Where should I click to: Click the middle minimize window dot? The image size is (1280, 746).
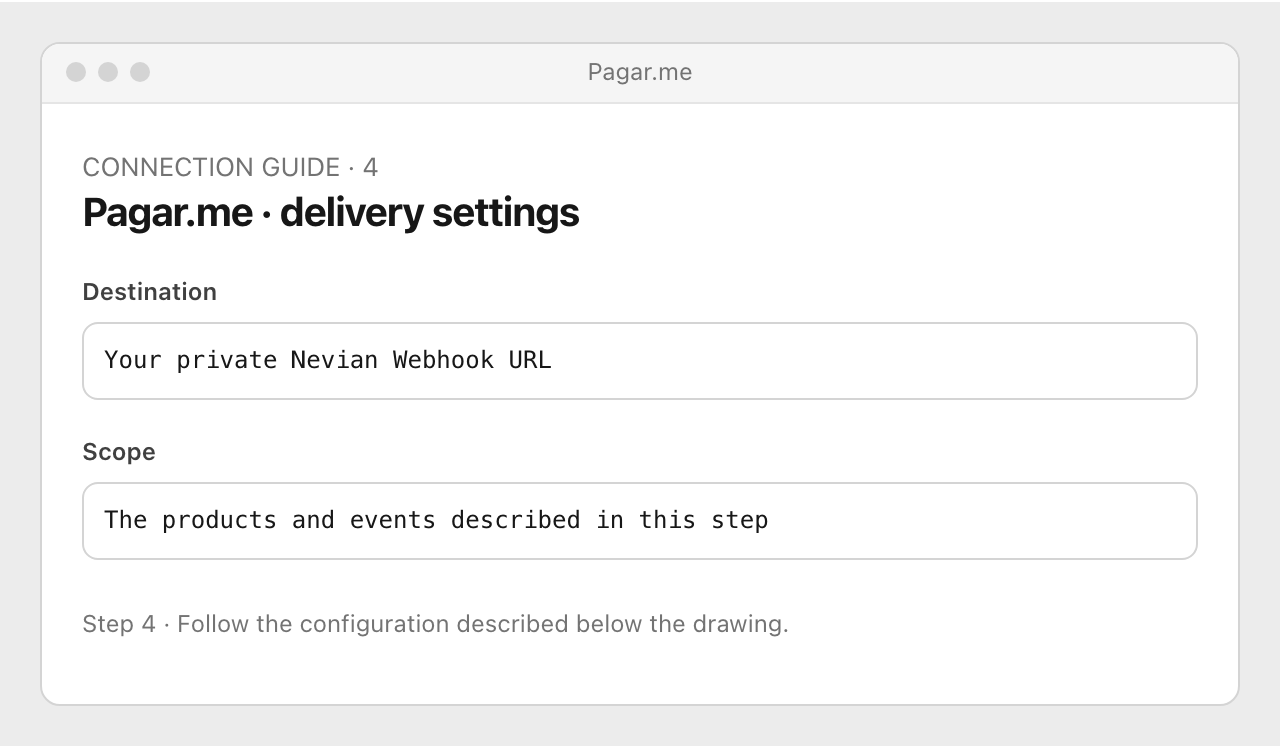tap(108, 72)
